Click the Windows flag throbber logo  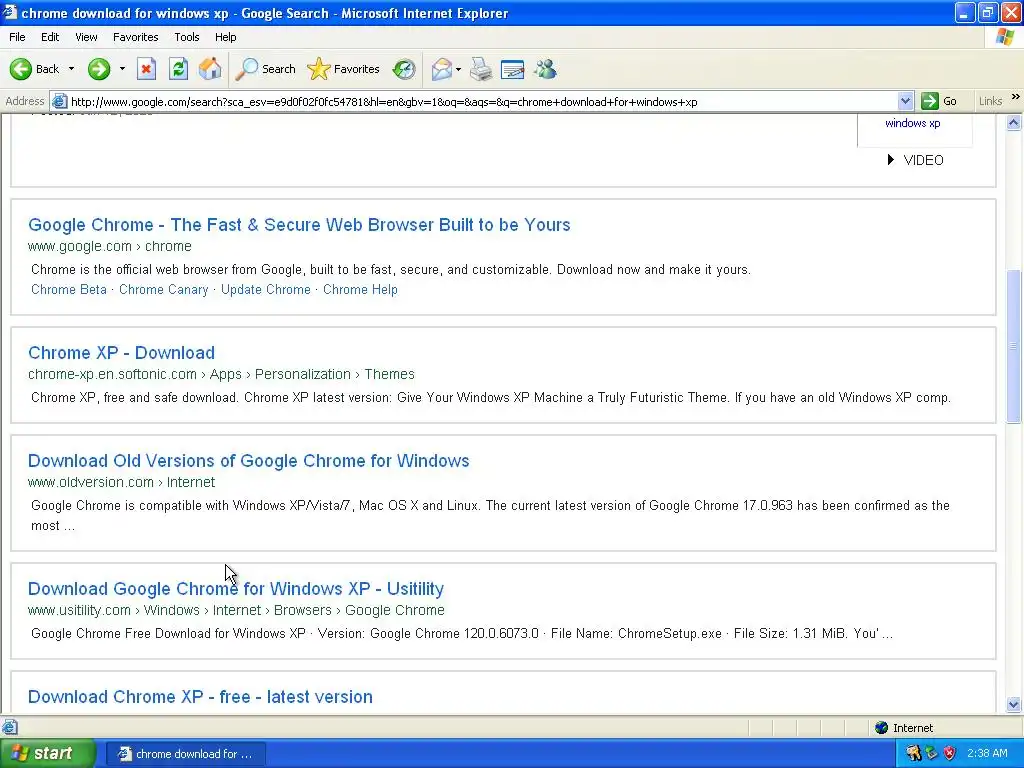tap(1005, 37)
